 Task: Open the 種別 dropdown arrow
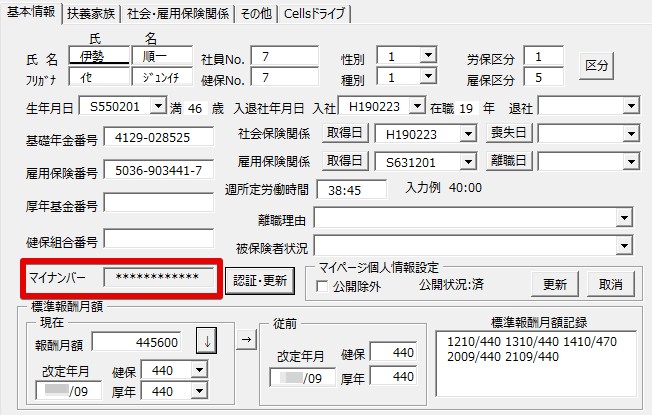tap(428, 76)
